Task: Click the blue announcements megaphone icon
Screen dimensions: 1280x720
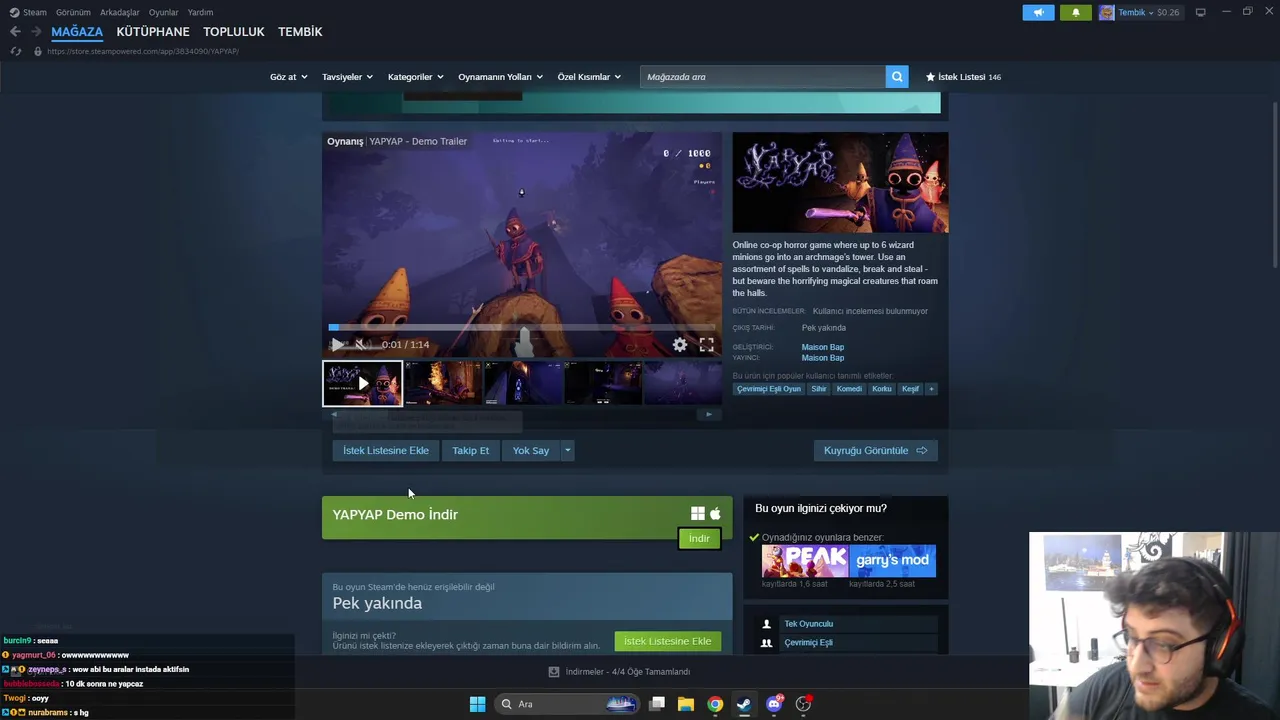Action: coord(1038,12)
